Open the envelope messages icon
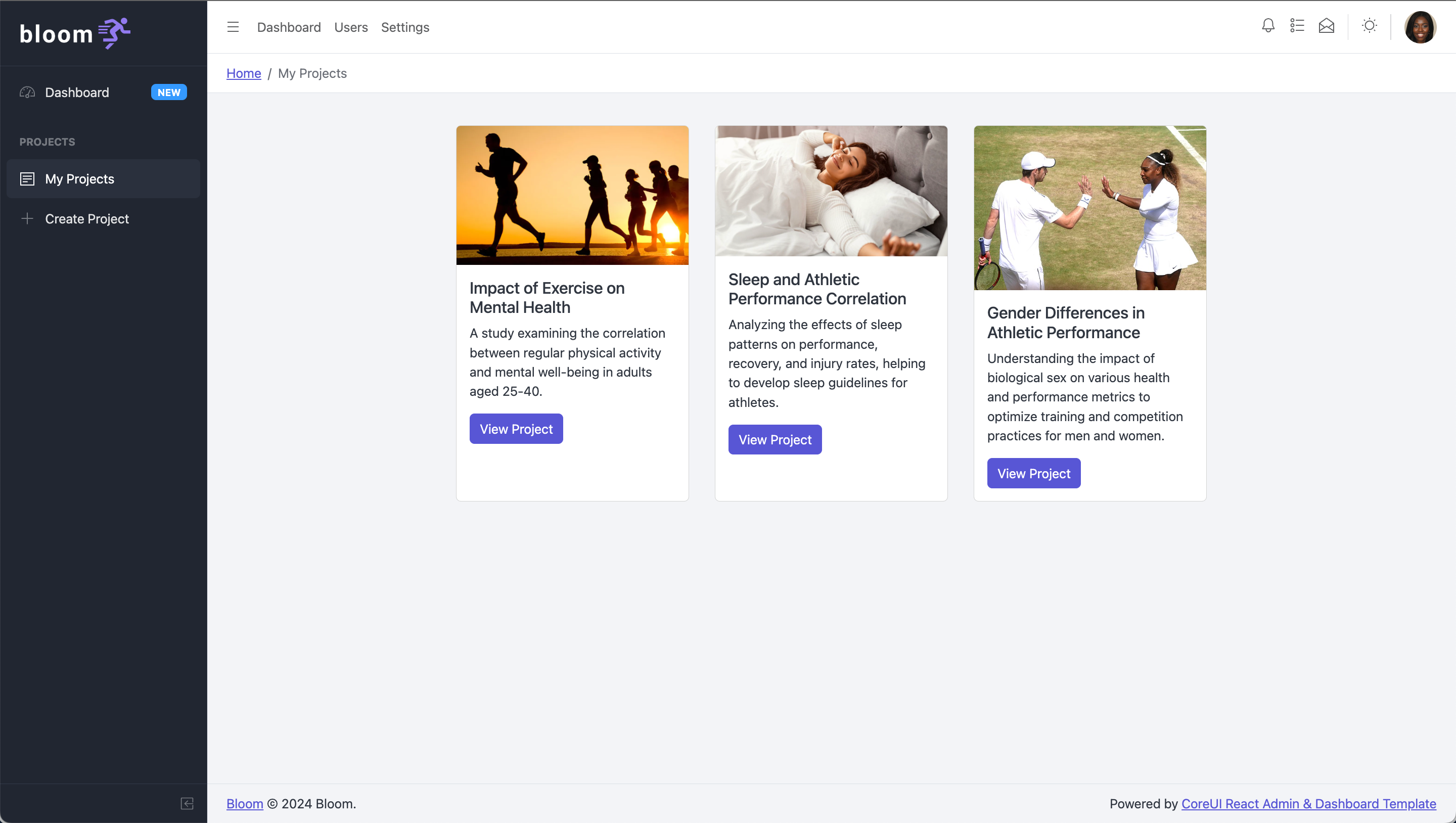 pyautogui.click(x=1326, y=26)
